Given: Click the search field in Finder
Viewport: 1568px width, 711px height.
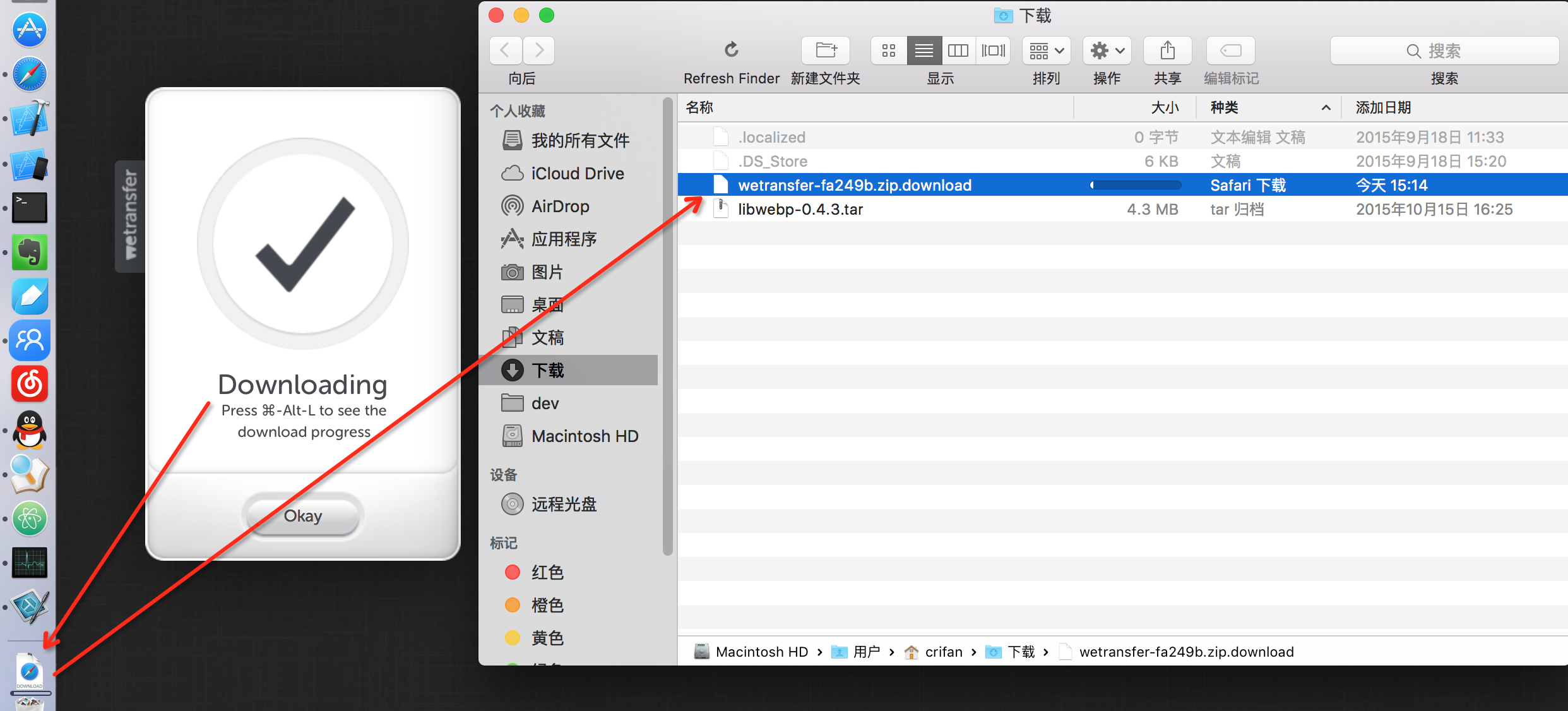Looking at the screenshot, I should pos(1444,51).
